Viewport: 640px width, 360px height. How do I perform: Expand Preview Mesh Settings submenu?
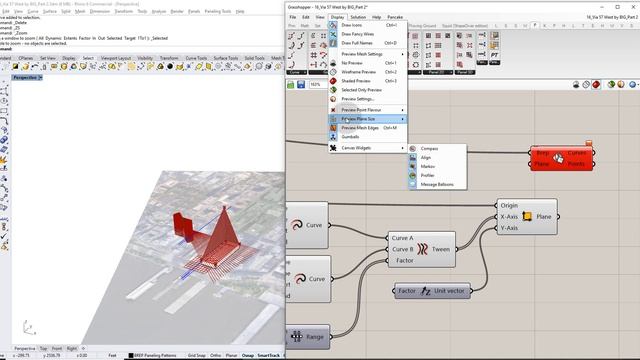(368, 54)
